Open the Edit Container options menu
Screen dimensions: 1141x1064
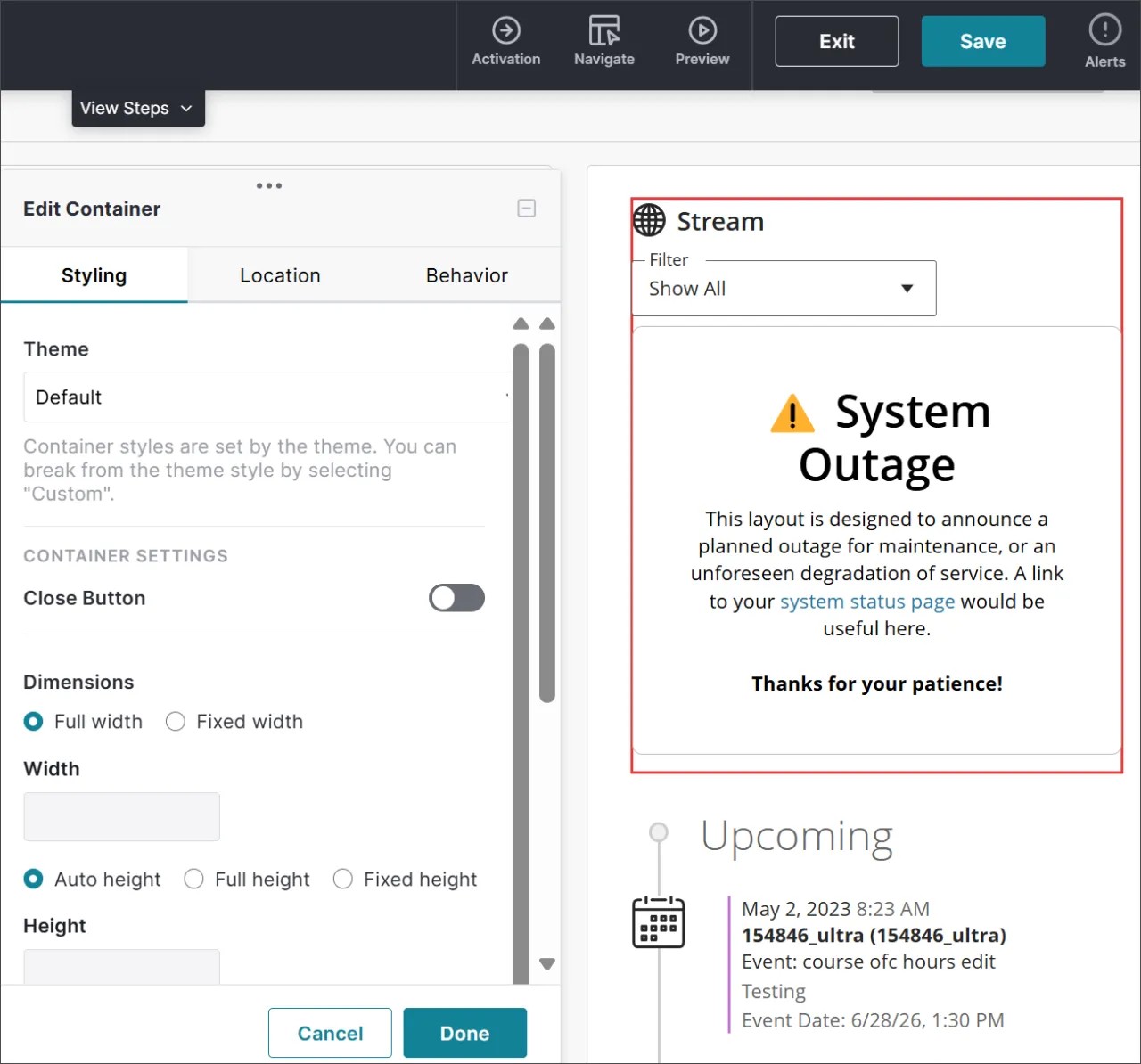(x=269, y=185)
